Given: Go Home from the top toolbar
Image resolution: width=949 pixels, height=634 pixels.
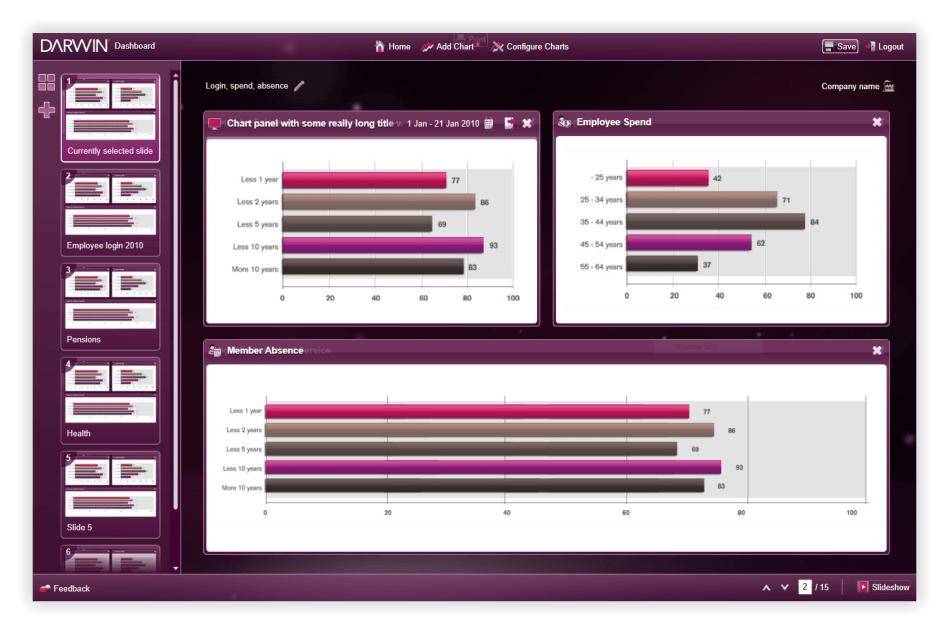Looking at the screenshot, I should (394, 46).
